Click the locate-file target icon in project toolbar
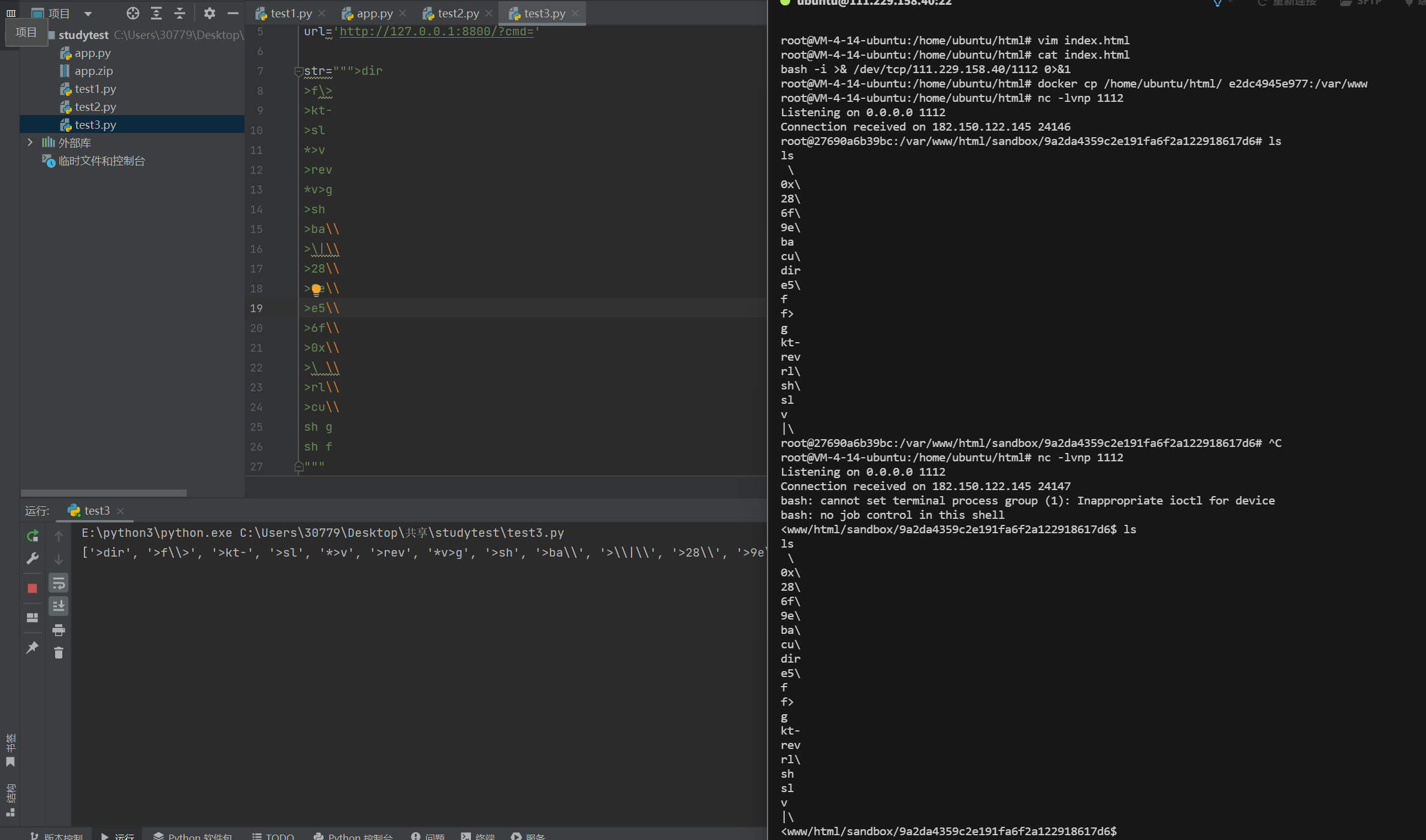 [133, 13]
